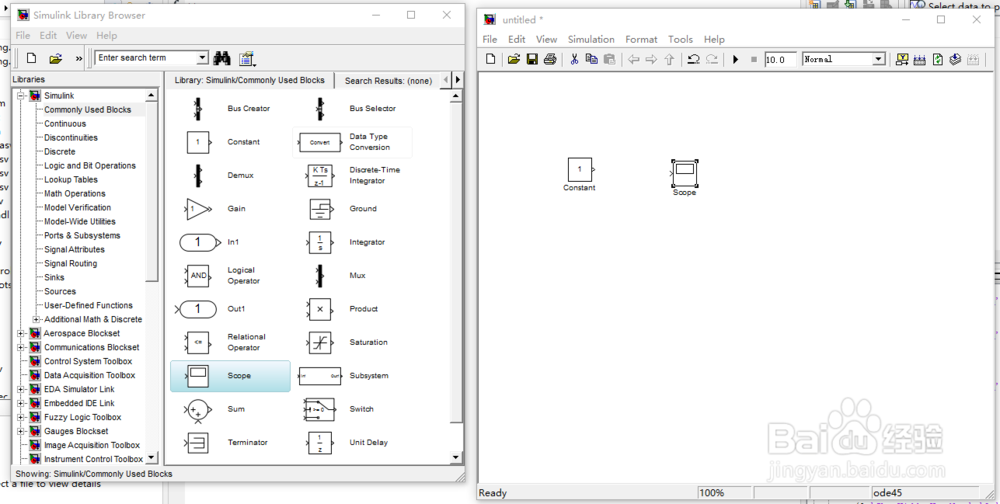Expand the EDA Simulator Link node
The height and width of the screenshot is (504, 1000).
pyautogui.click(x=20, y=389)
